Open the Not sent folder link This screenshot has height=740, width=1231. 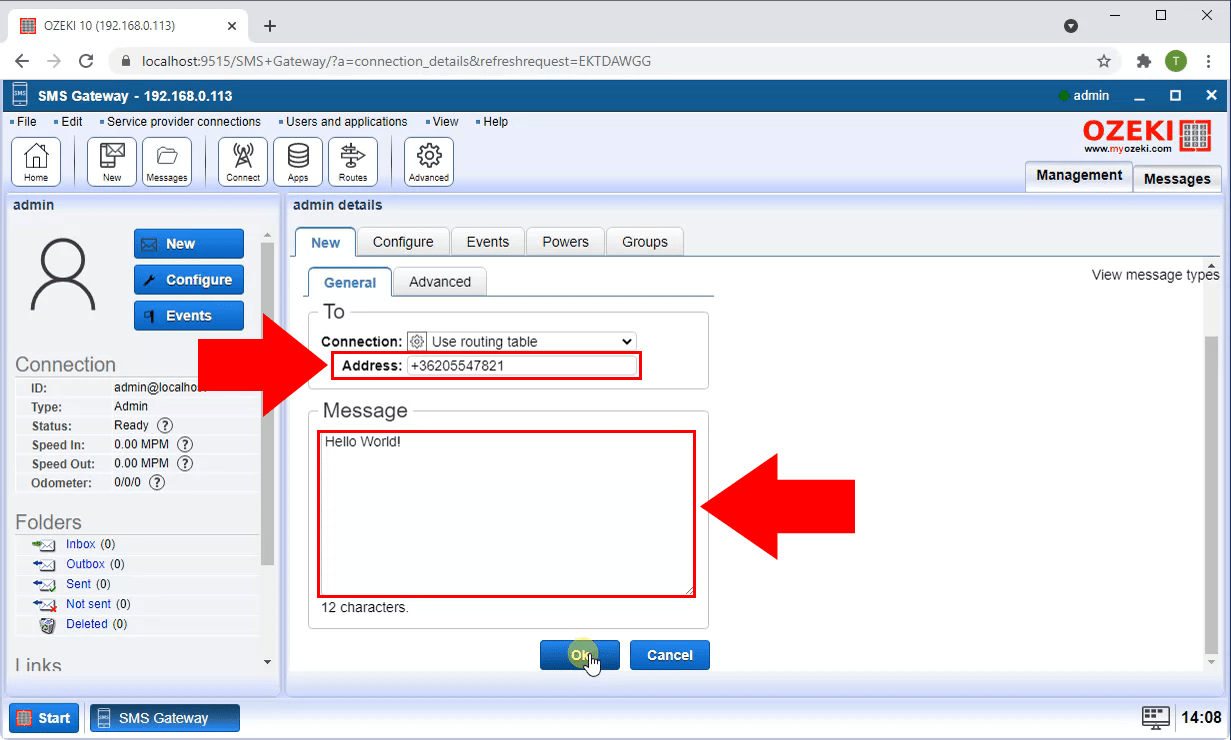pos(89,604)
